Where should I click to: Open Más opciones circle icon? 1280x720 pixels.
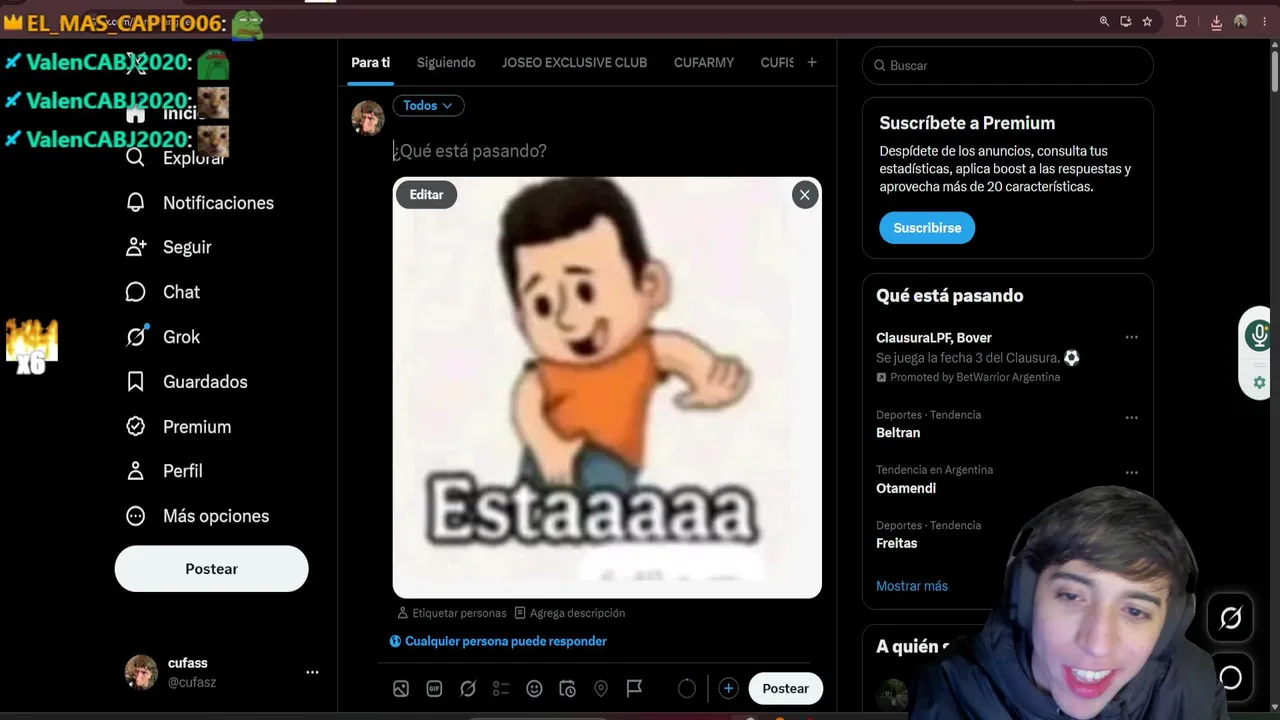136,516
